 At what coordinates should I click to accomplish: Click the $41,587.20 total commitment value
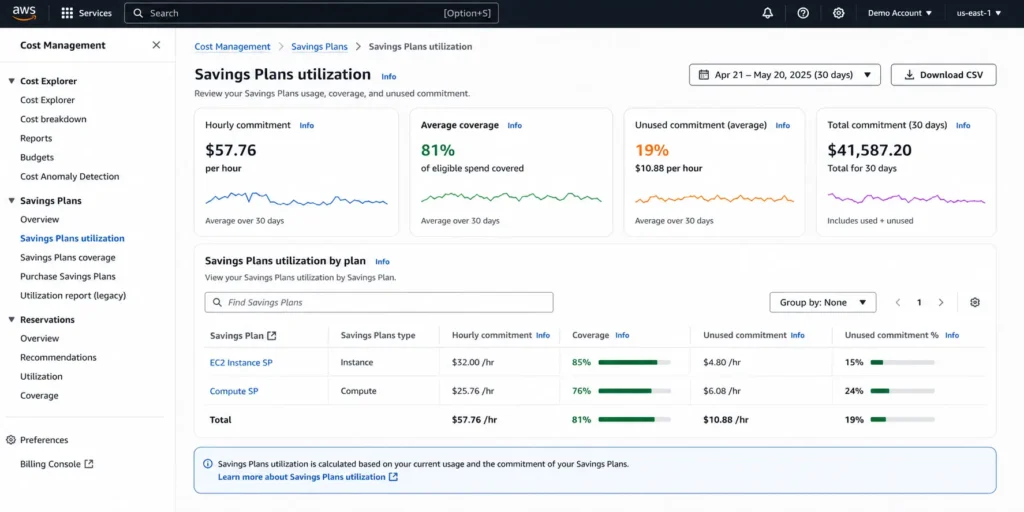pyautogui.click(x=869, y=150)
